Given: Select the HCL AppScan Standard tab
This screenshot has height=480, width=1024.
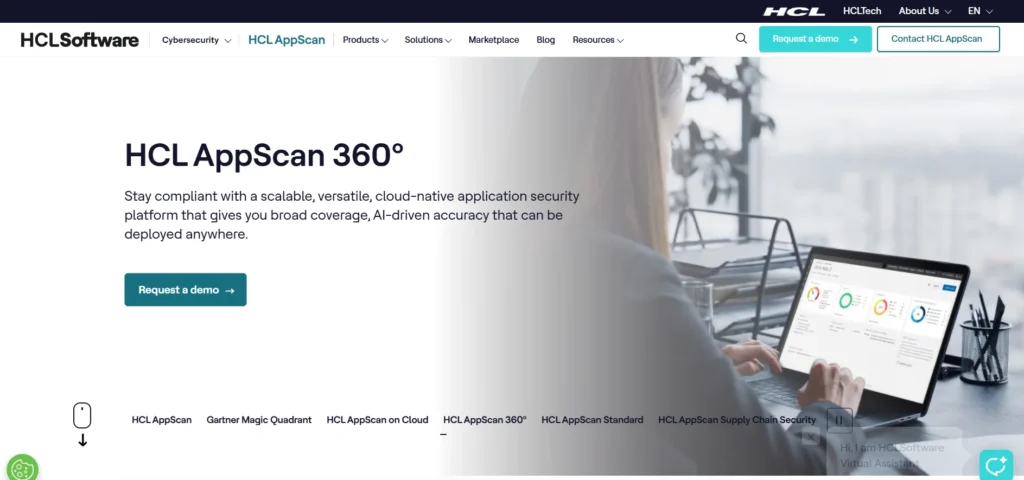Looking at the screenshot, I should click(592, 420).
